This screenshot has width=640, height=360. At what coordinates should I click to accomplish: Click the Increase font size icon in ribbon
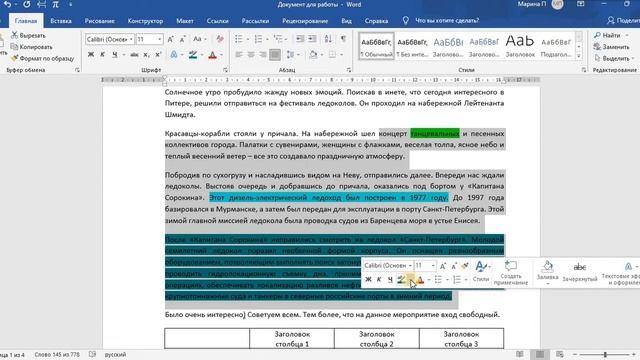(x=171, y=39)
